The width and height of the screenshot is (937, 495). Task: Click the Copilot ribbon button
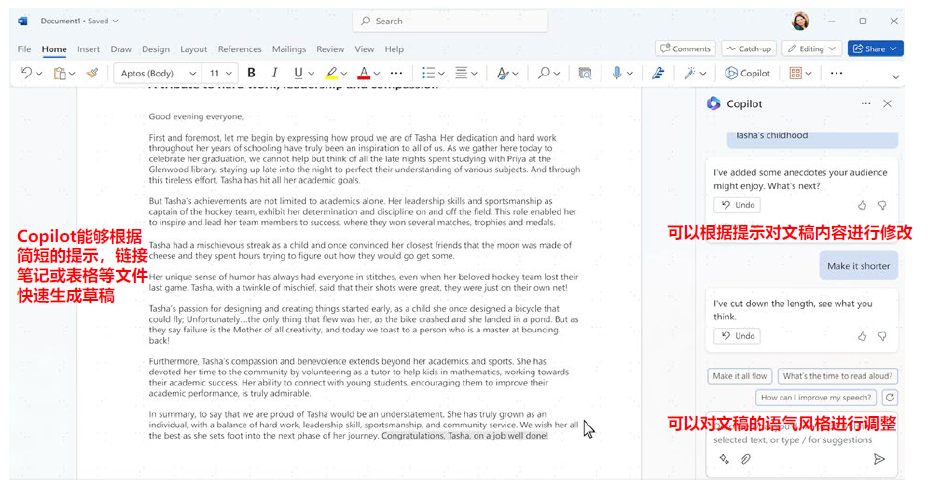tap(748, 73)
